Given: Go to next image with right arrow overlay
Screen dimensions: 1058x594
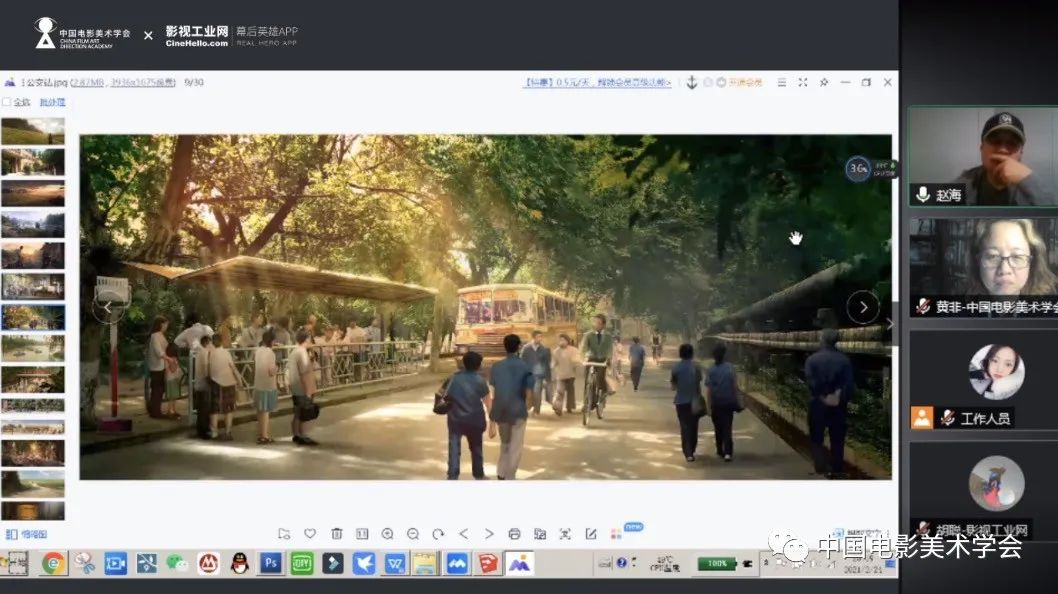Looking at the screenshot, I should [x=863, y=307].
